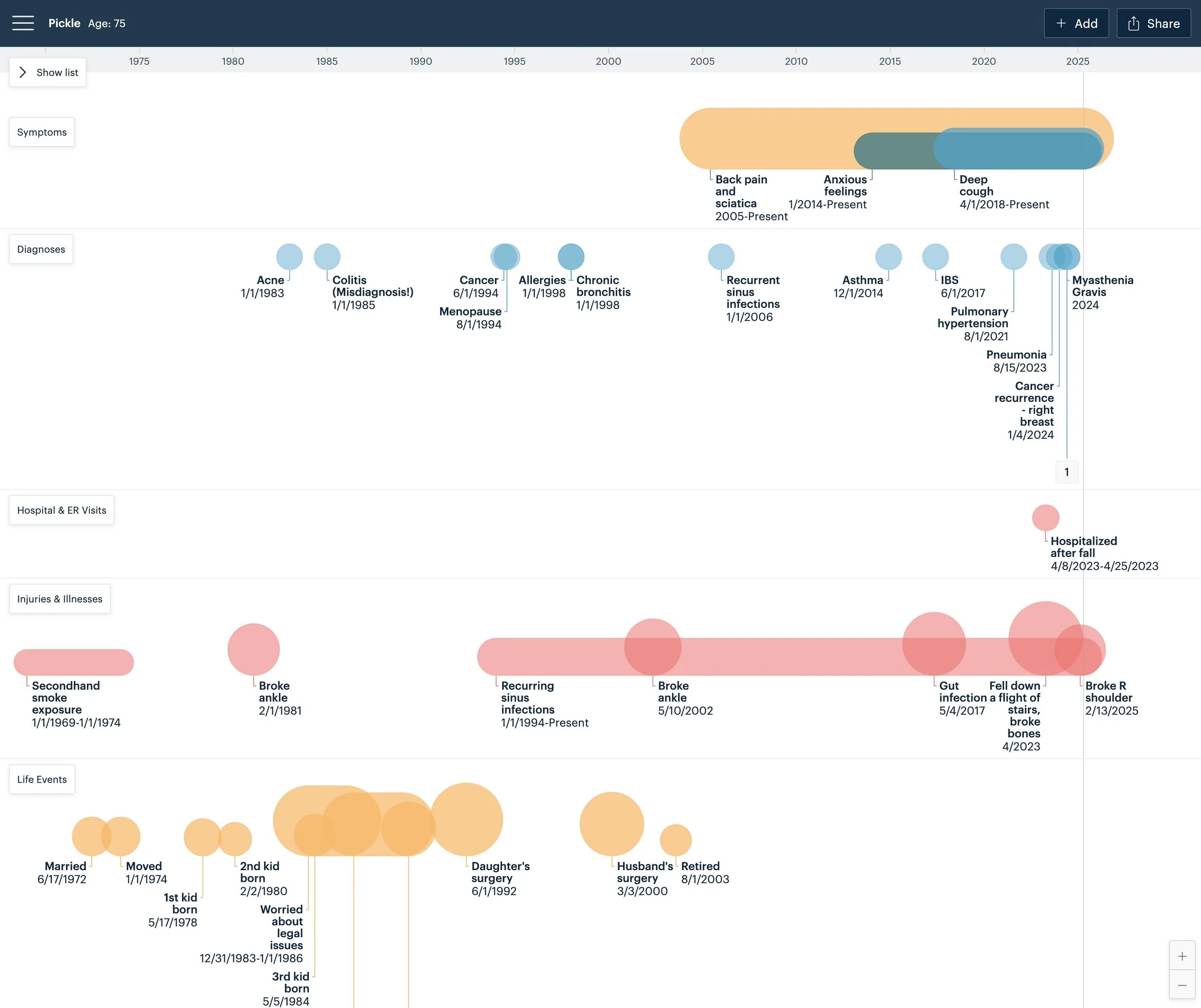Select the Husband's surgery event circle
Image resolution: width=1201 pixels, height=1008 pixels.
(612, 824)
